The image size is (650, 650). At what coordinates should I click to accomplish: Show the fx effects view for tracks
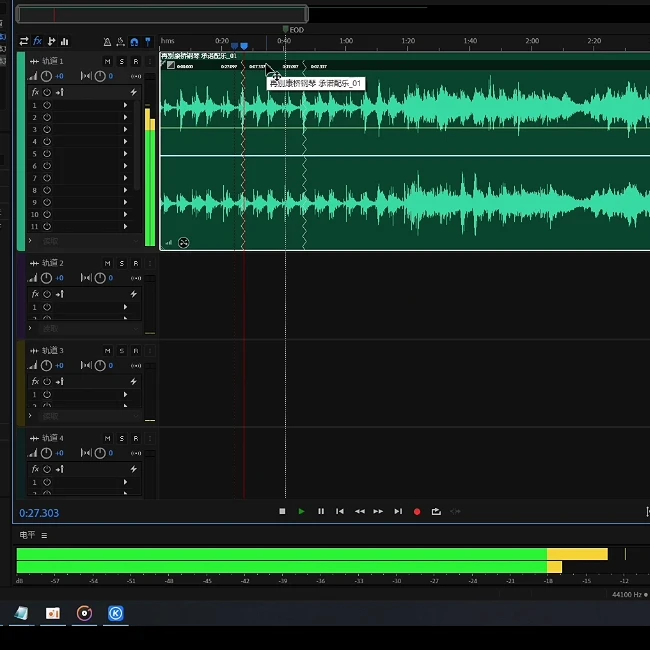coord(37,41)
